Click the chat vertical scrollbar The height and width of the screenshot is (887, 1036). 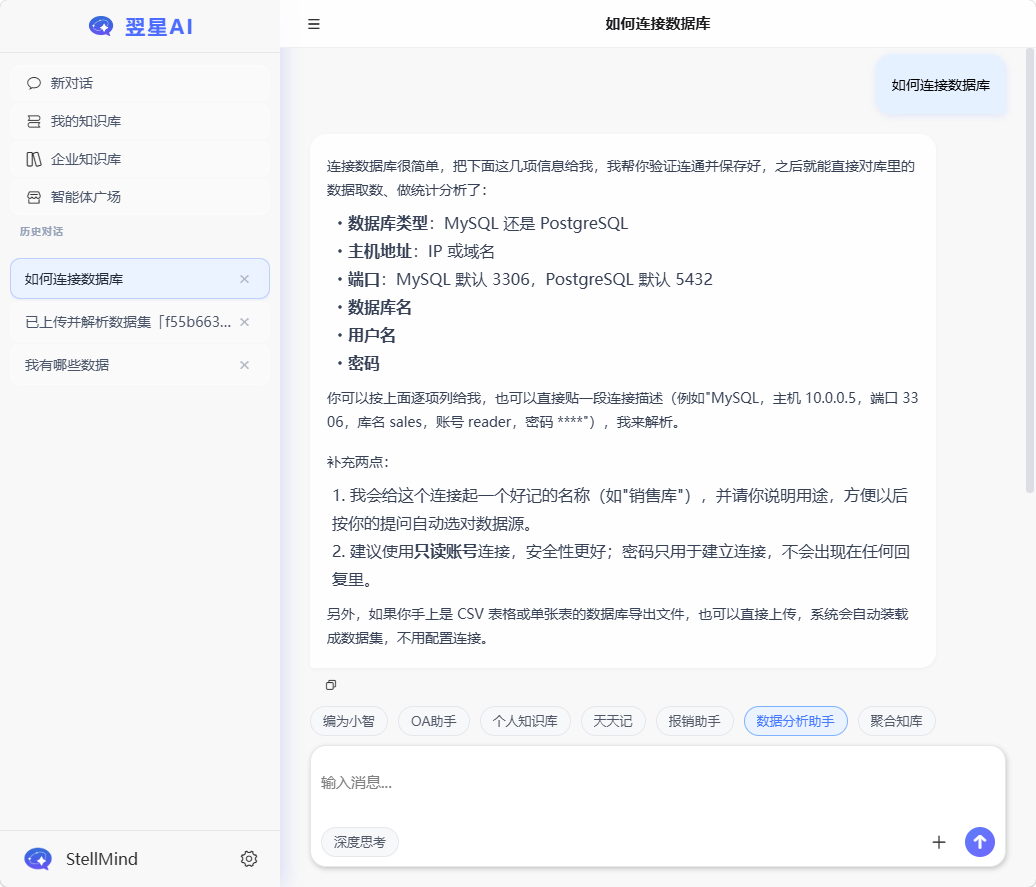(x=1029, y=270)
